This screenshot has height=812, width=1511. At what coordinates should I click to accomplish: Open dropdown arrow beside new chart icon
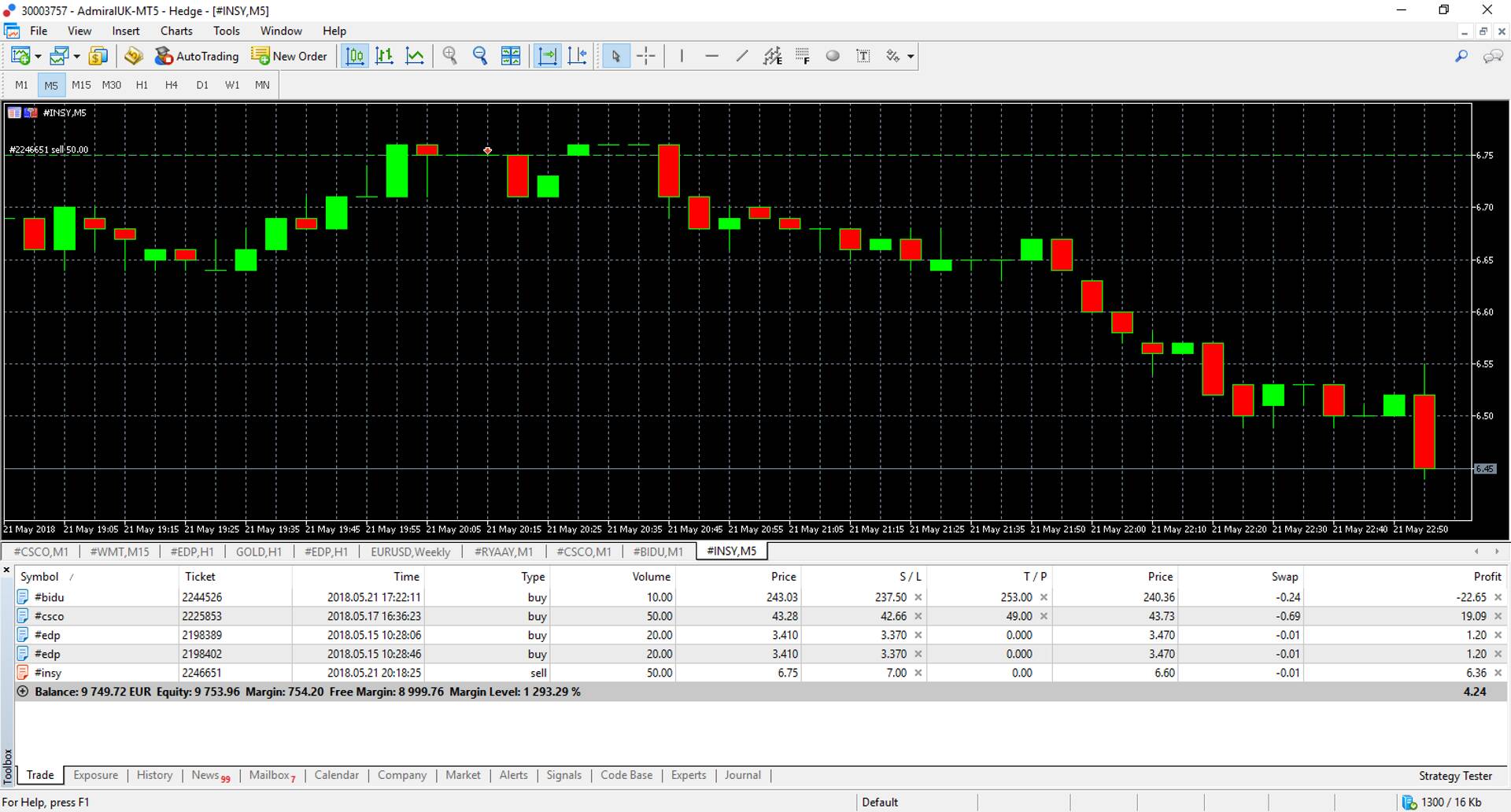(38, 57)
